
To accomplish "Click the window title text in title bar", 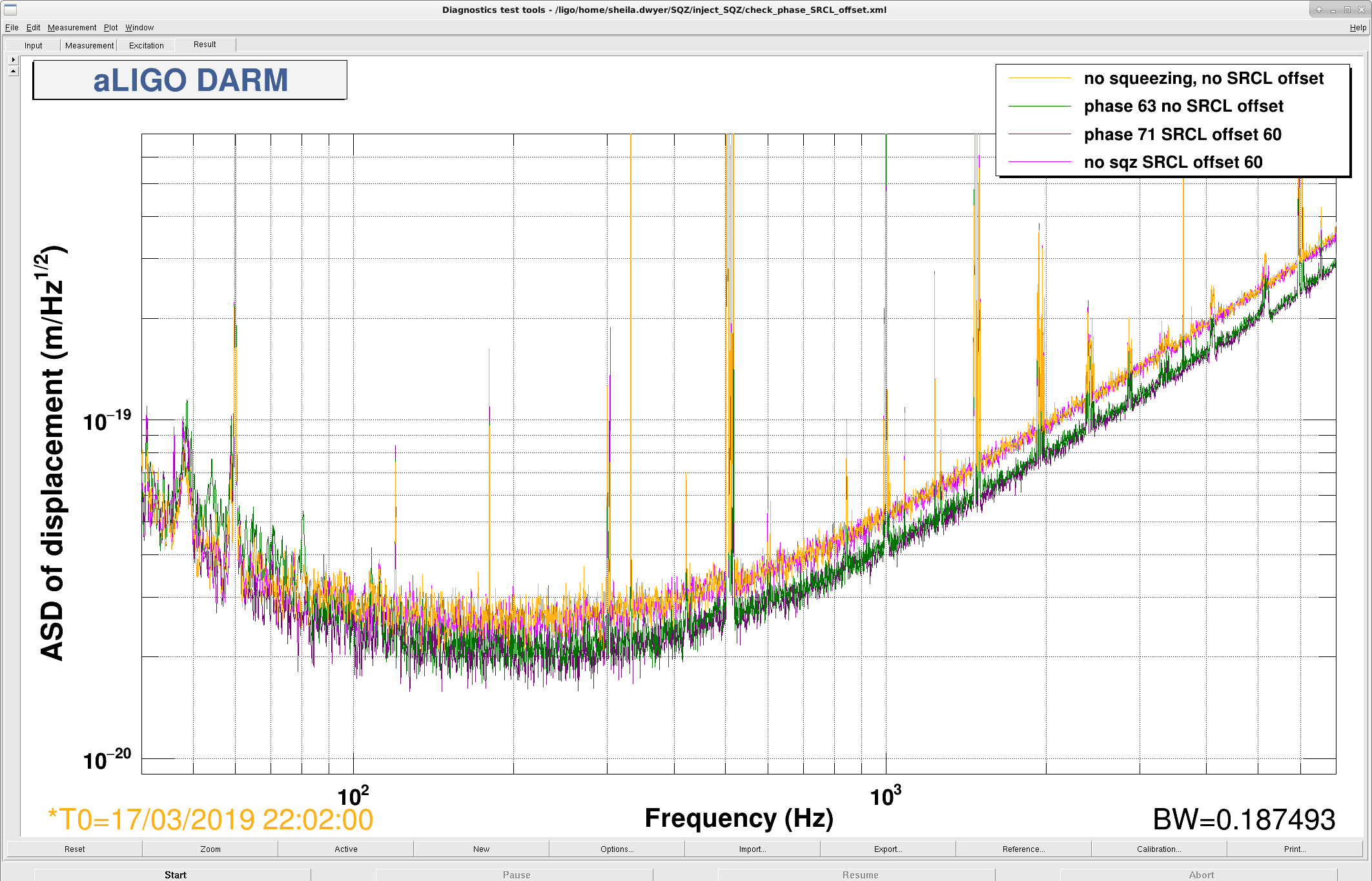I will tap(664, 10).
